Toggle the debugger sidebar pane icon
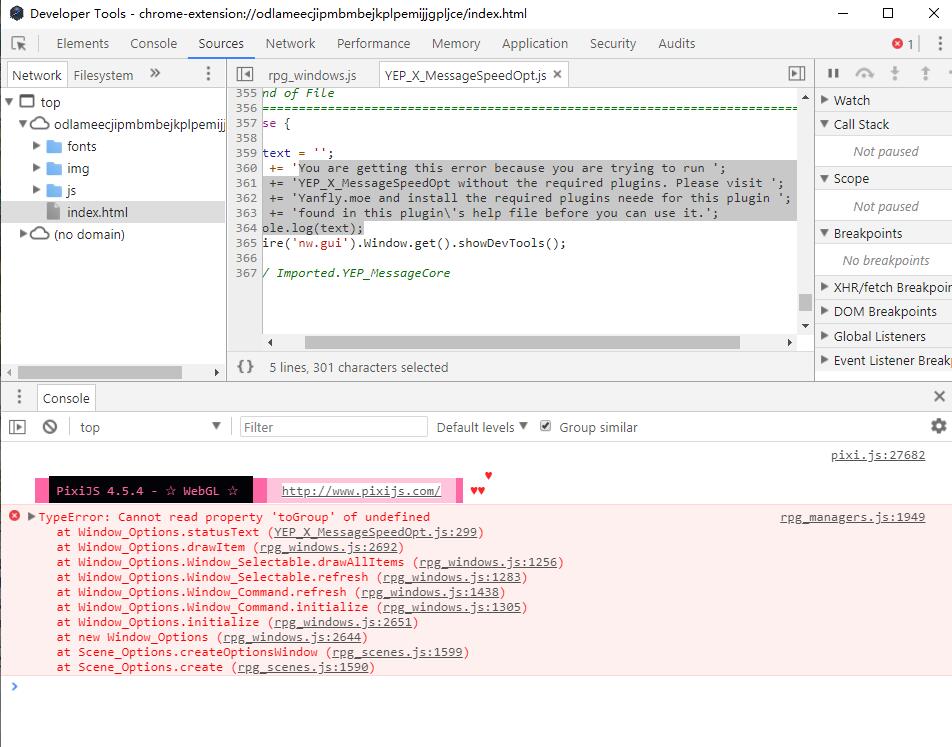This screenshot has width=952, height=747. click(797, 74)
